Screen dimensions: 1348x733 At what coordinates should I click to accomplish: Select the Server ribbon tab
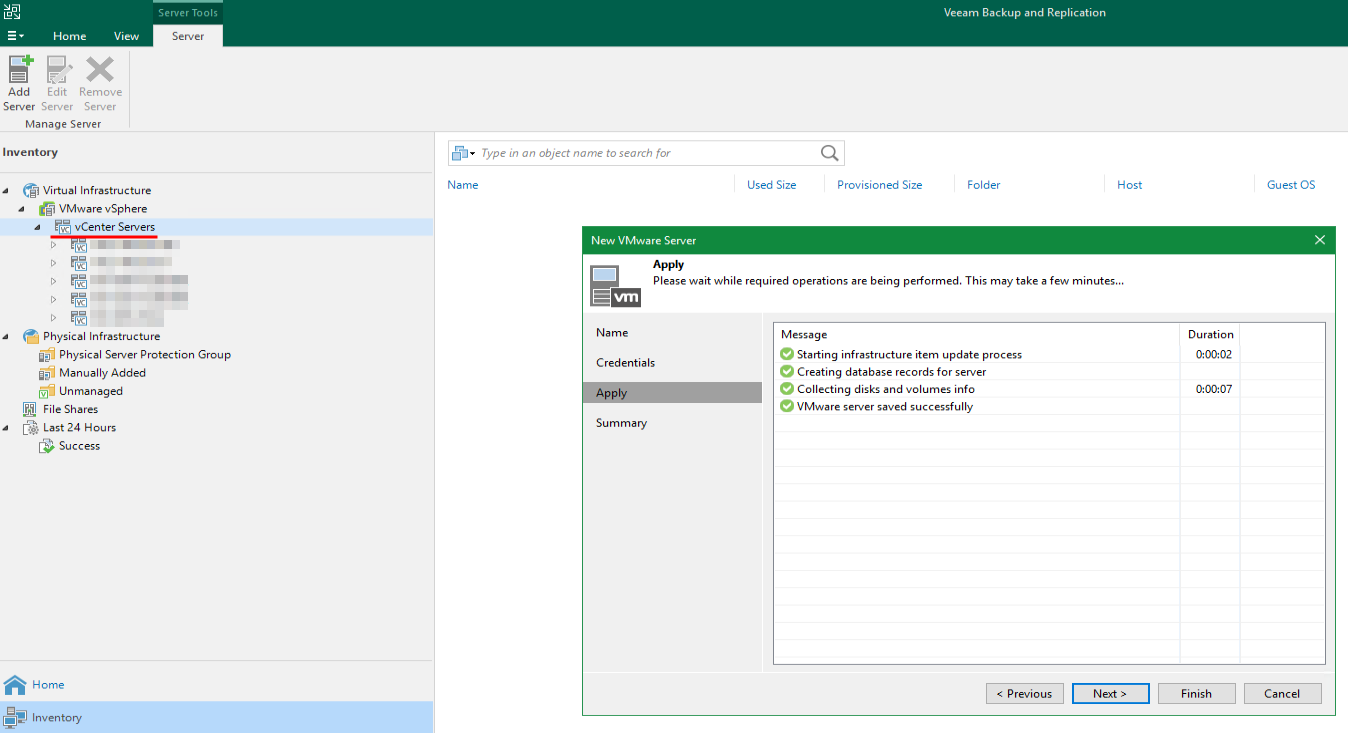coord(188,36)
